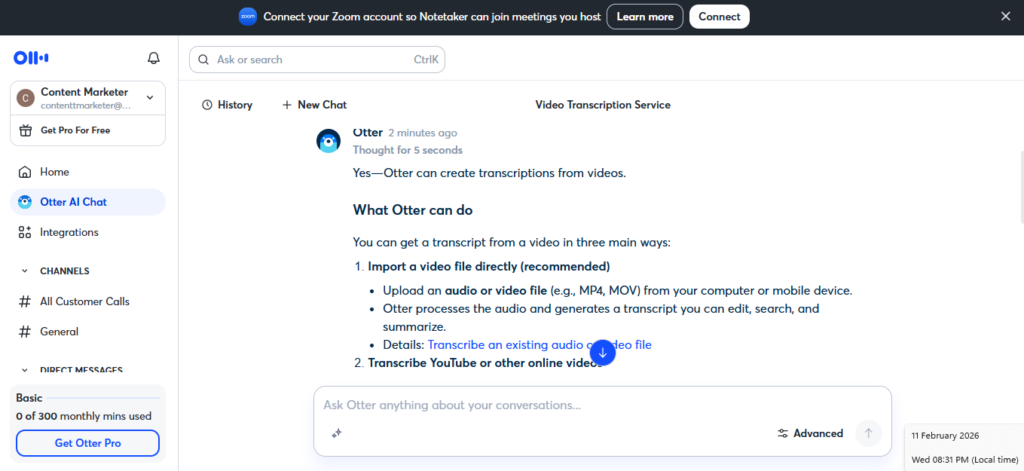This screenshot has height=471, width=1024.
Task: Click the Zoom logo in top banner
Action: pyautogui.click(x=248, y=16)
